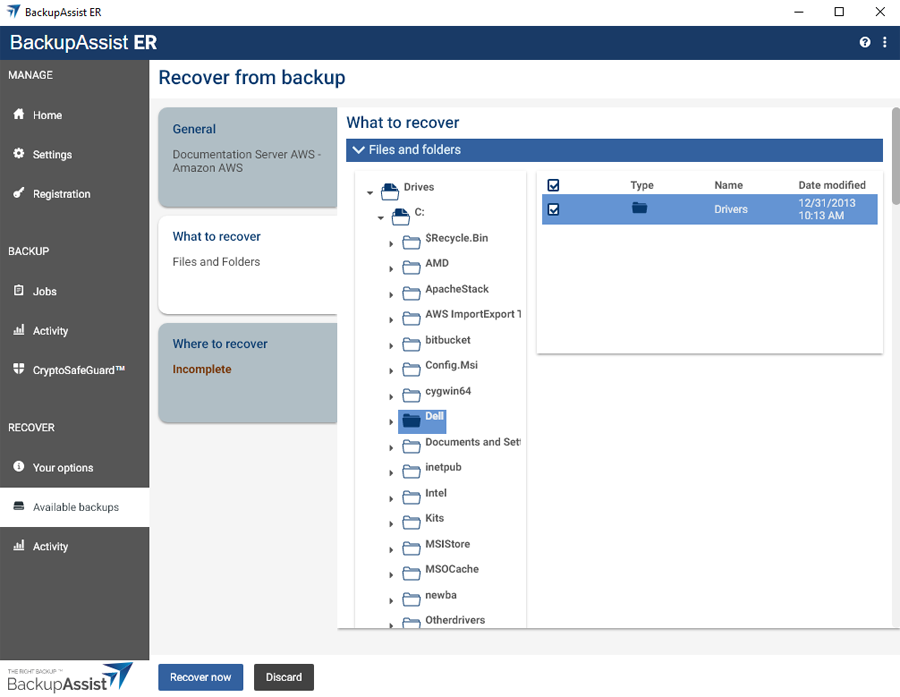This screenshot has width=900, height=697.
Task: Click the Config.Msi folder icon
Action: click(x=411, y=369)
